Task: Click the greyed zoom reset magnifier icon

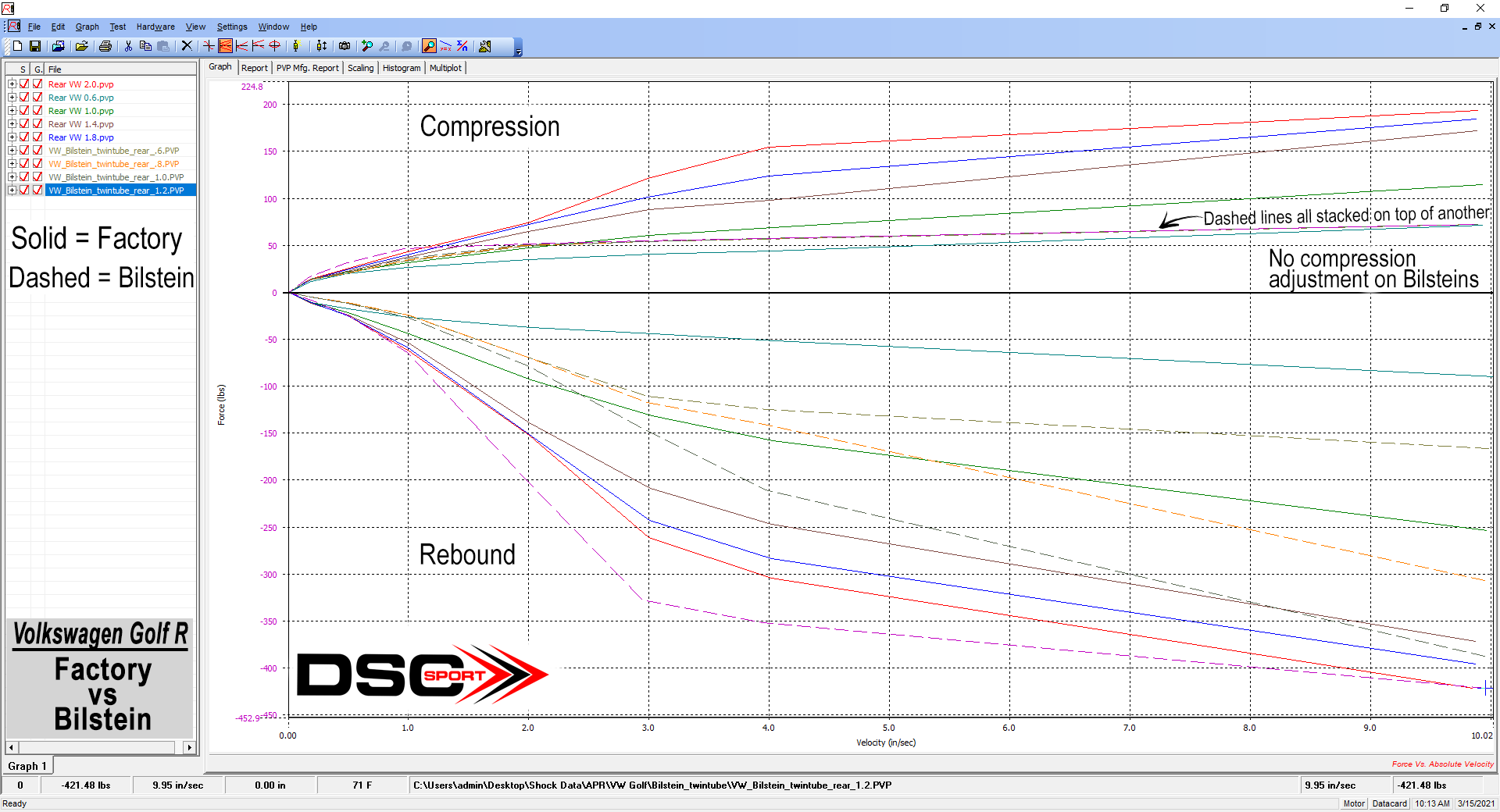Action: click(406, 46)
